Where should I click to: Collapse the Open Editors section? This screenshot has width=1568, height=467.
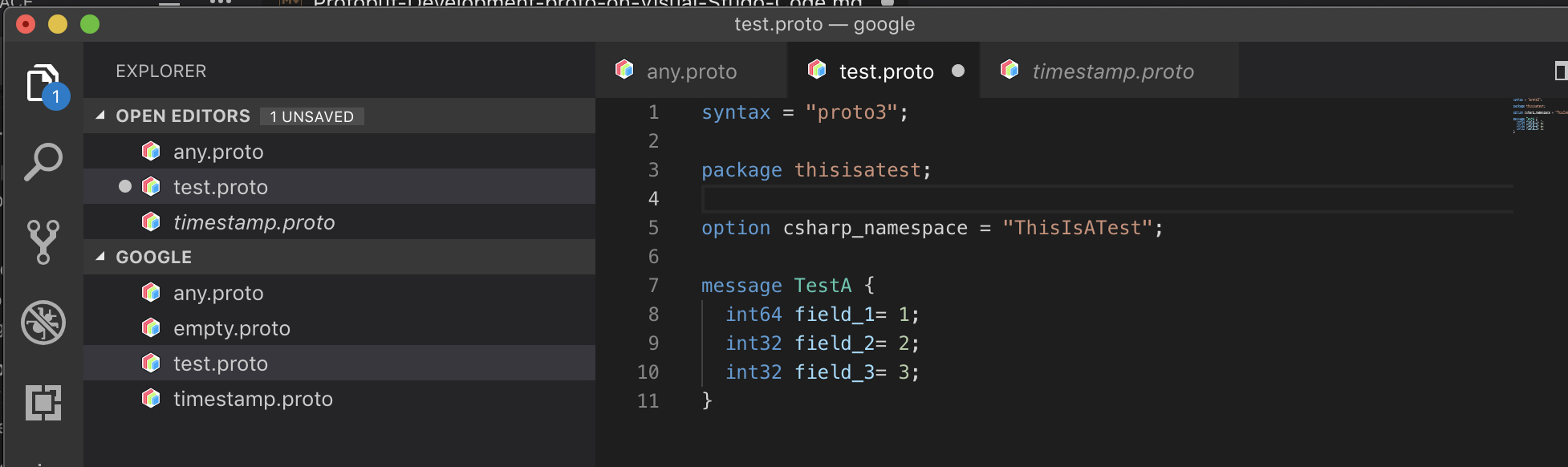[101, 116]
